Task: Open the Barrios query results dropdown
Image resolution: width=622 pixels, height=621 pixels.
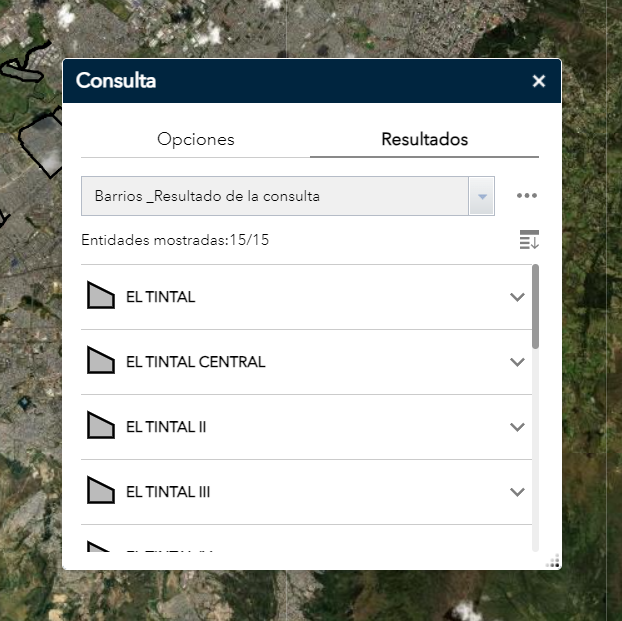Action: (x=482, y=196)
